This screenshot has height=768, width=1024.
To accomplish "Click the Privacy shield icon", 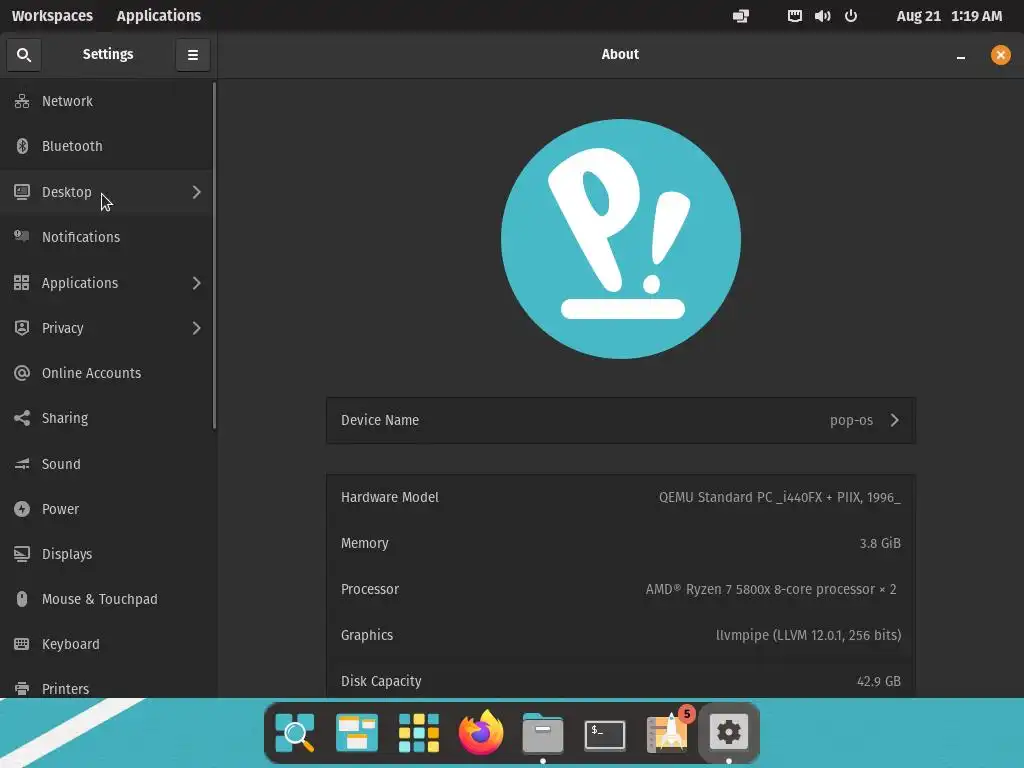I will click(22, 328).
